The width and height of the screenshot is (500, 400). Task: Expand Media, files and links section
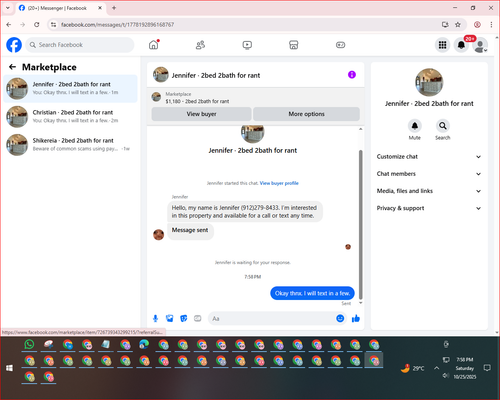click(x=429, y=191)
